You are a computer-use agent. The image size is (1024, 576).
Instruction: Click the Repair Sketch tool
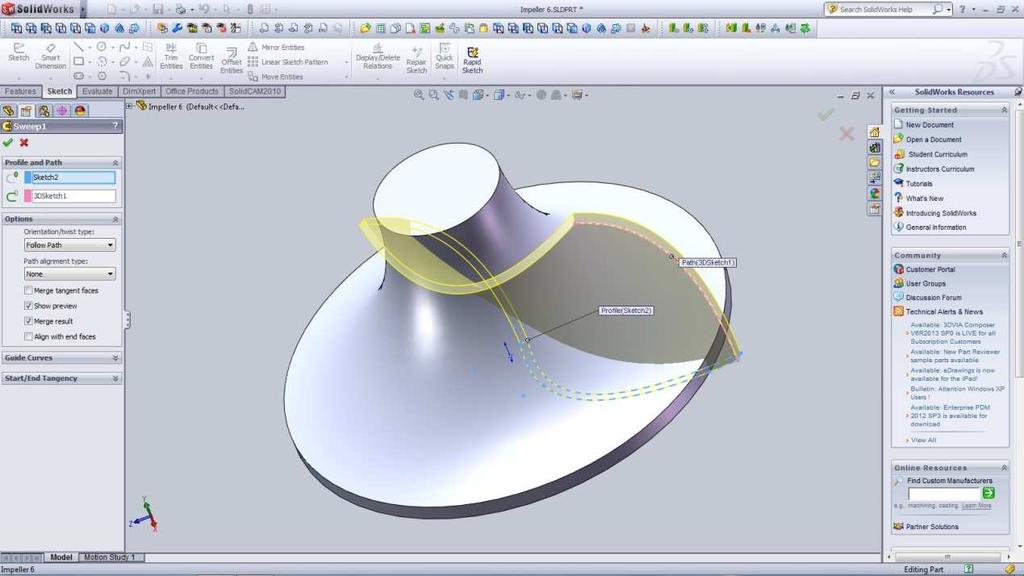point(417,60)
